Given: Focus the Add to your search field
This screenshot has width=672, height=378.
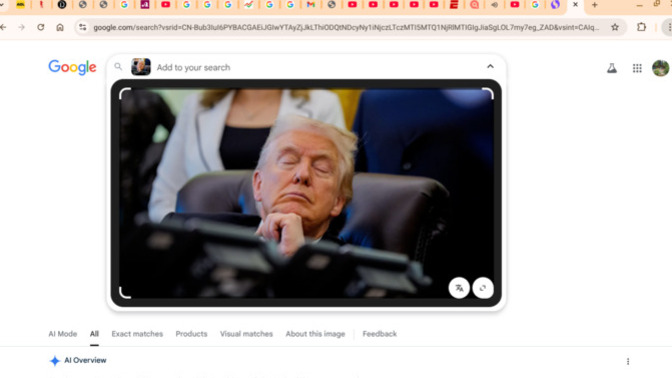Looking at the screenshot, I should tap(193, 67).
